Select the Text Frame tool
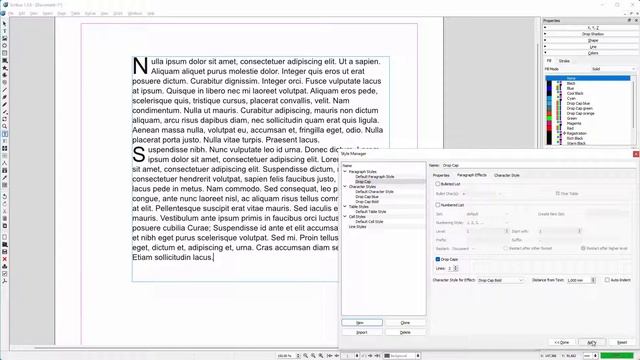 click(4, 31)
